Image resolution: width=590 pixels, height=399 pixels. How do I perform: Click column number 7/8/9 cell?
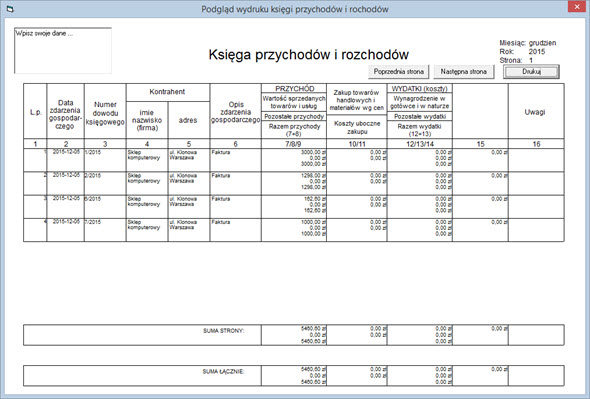293,144
